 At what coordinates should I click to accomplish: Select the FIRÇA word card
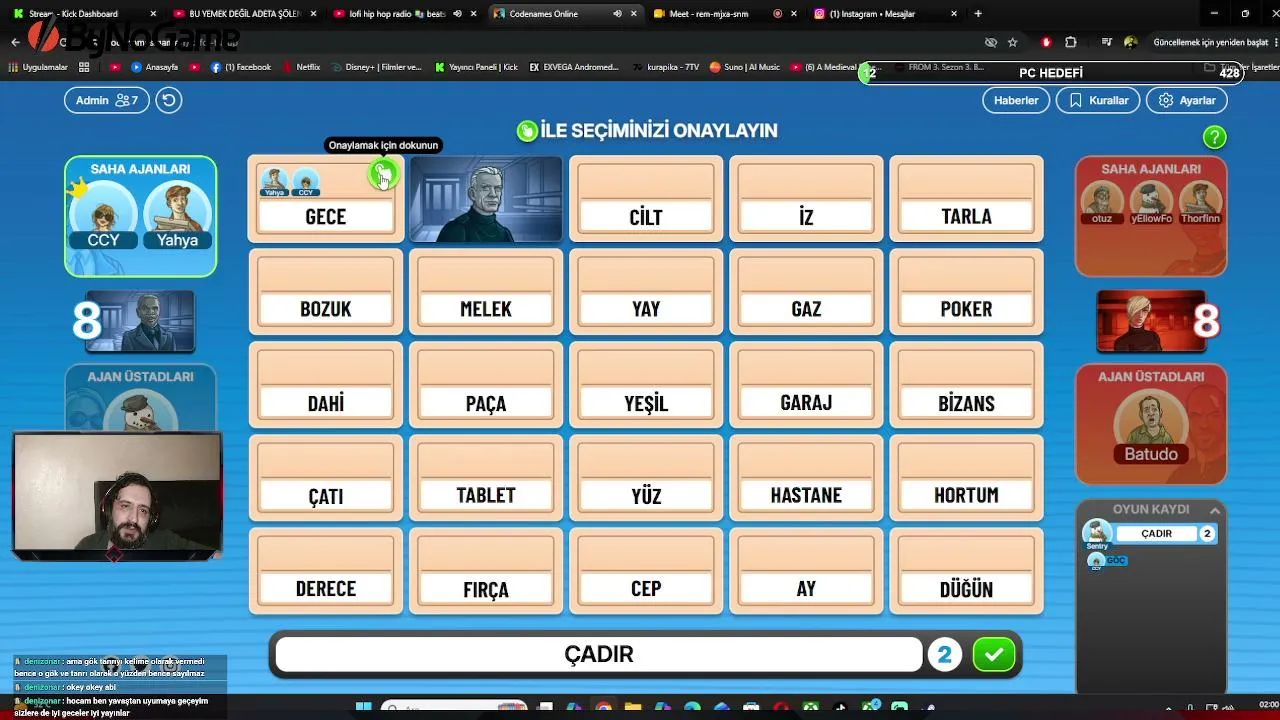[486, 571]
